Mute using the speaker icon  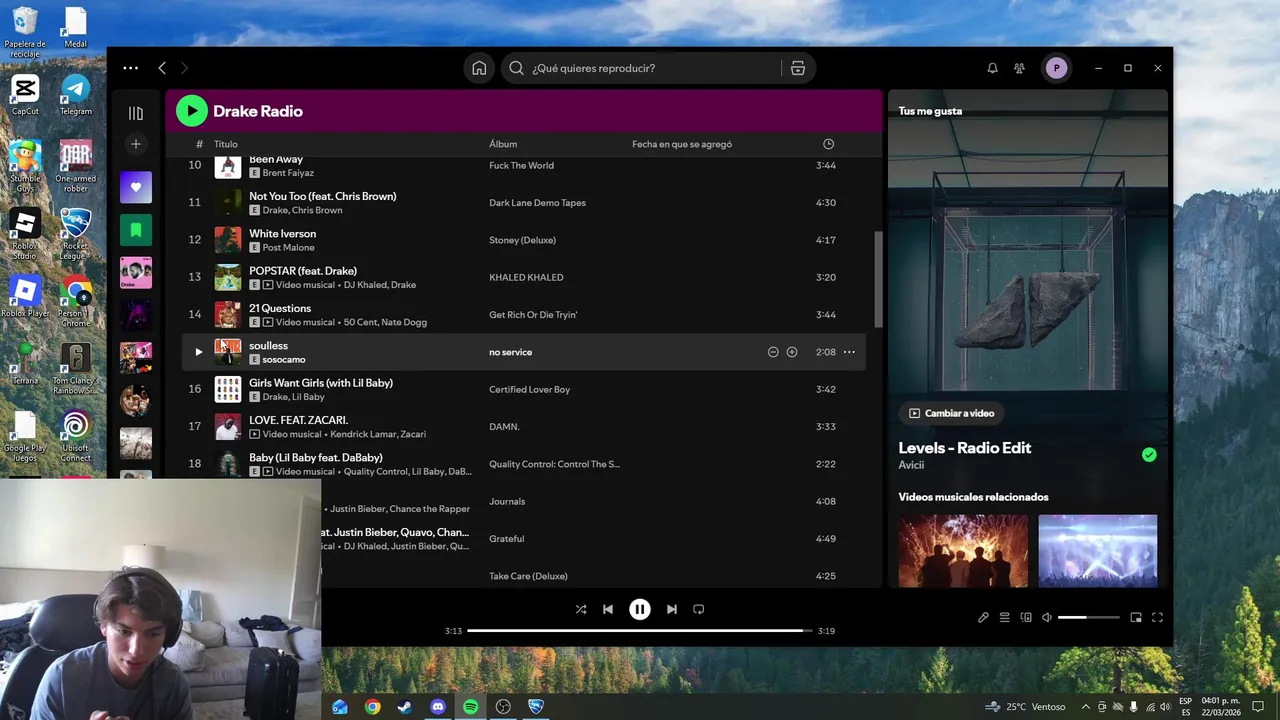1047,618
